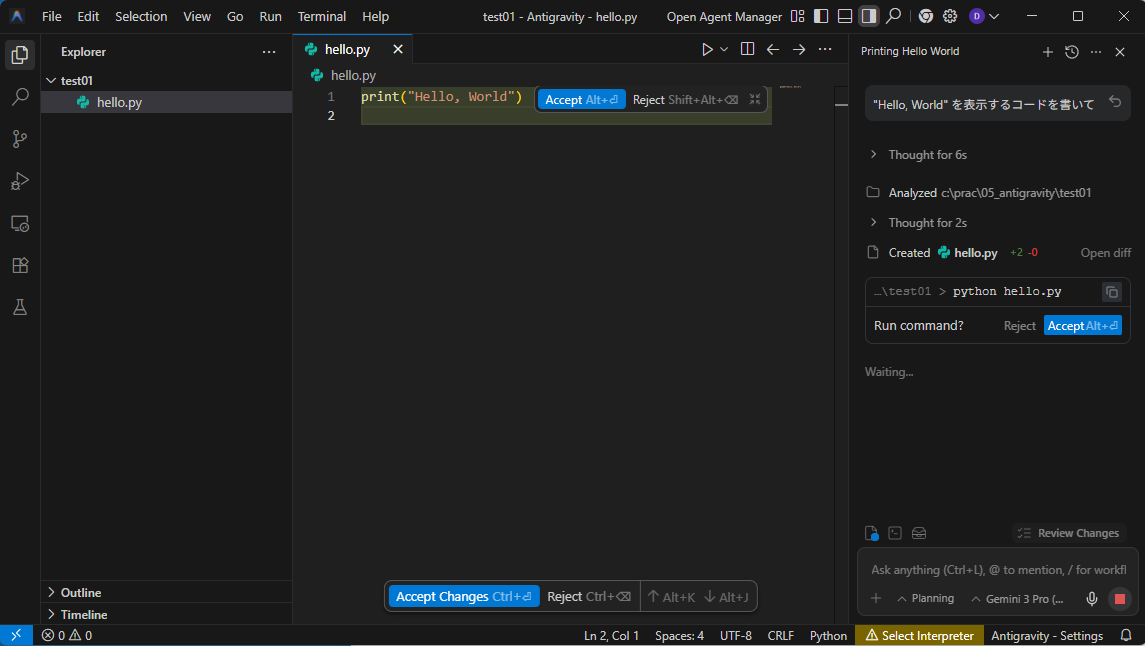Go to previous change Alt+K
The height and width of the screenshot is (646, 1145).
click(x=671, y=596)
